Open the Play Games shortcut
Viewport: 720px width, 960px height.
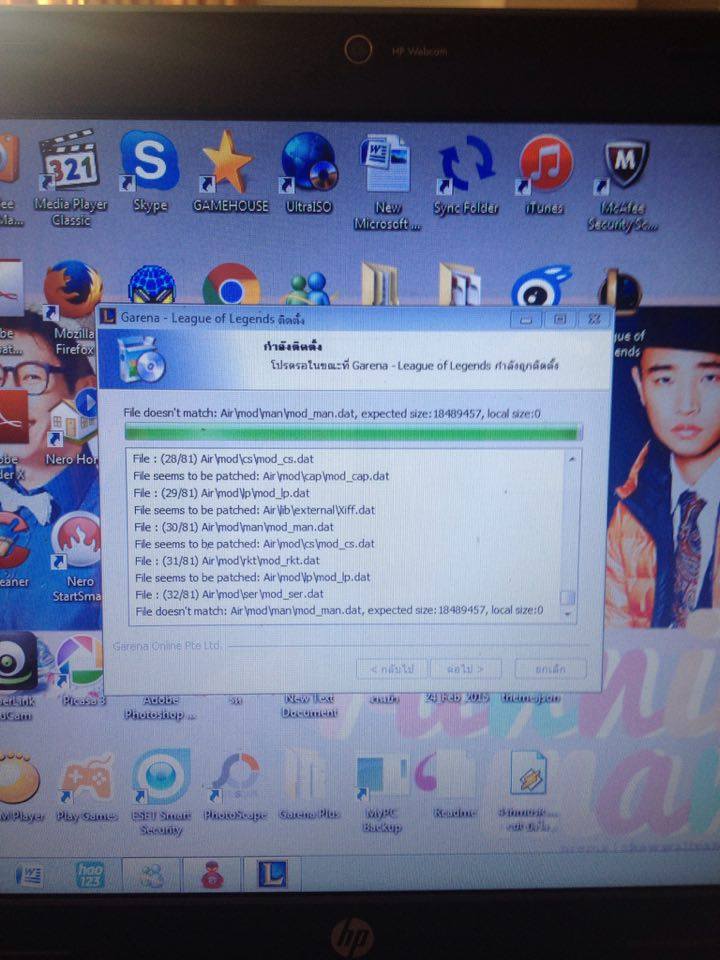(88, 788)
